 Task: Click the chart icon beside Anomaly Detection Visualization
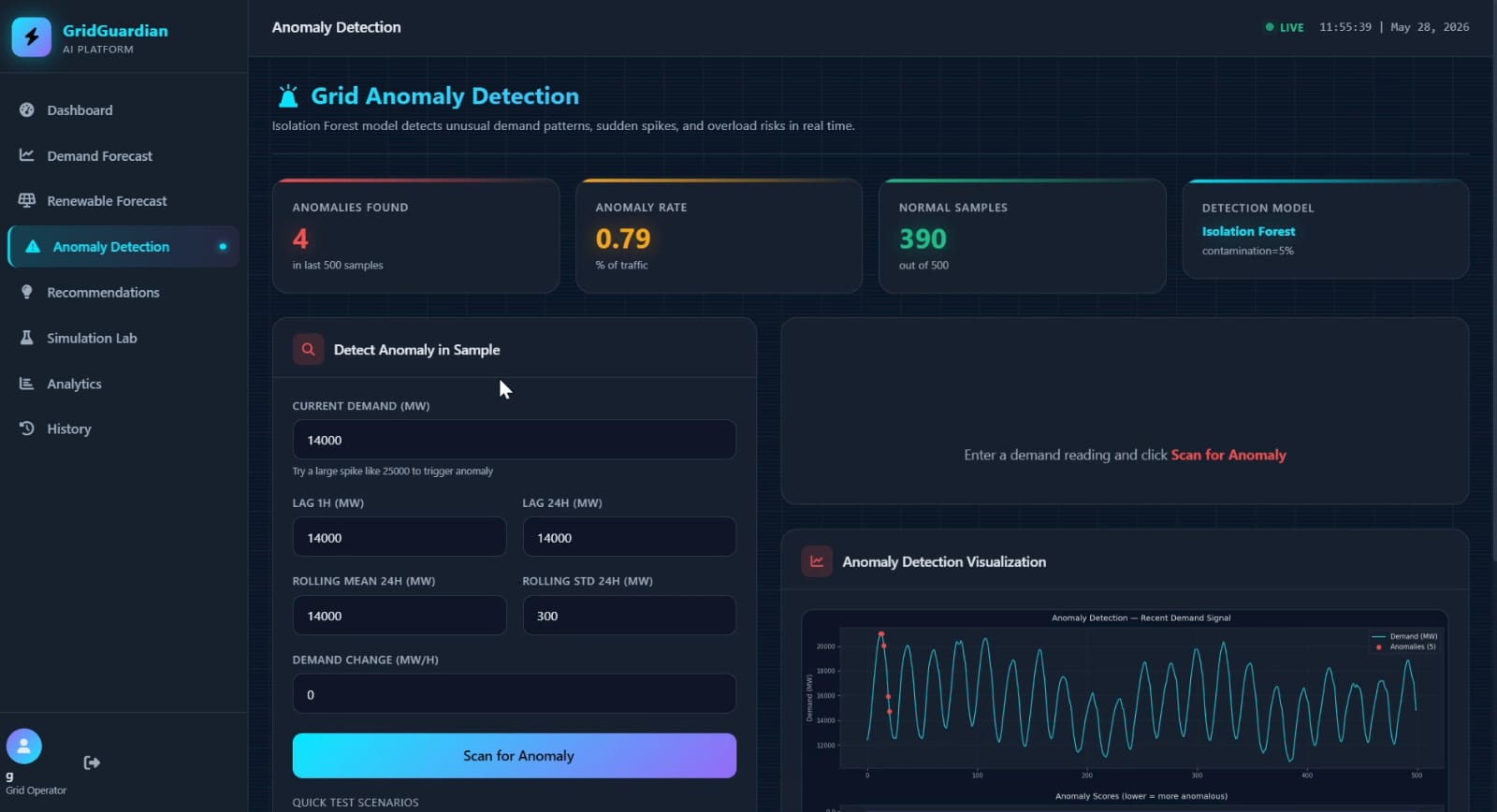(x=817, y=561)
